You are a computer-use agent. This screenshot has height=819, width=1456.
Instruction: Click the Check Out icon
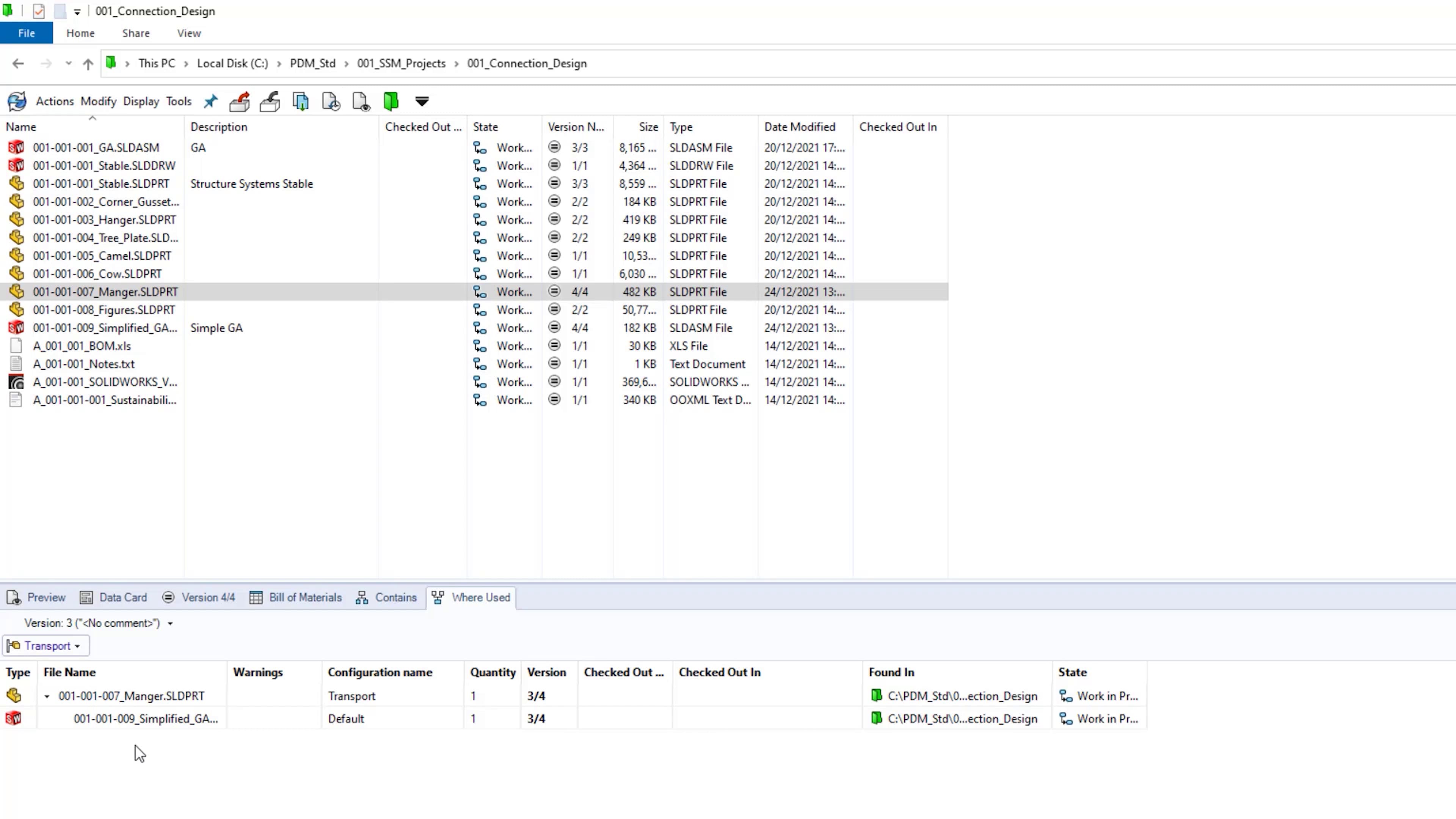(x=240, y=101)
